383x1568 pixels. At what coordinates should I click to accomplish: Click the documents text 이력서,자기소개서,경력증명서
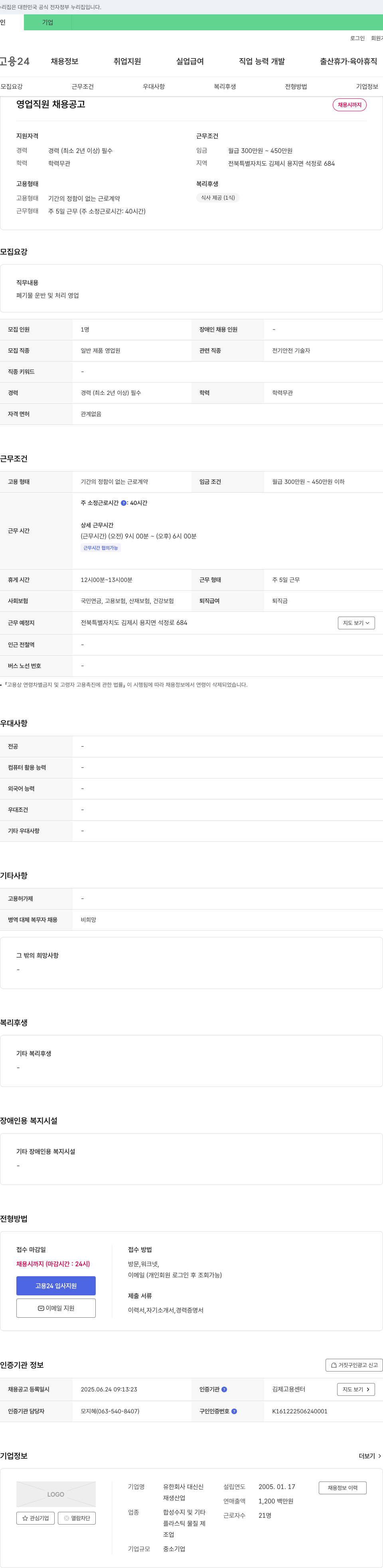coord(166,1310)
